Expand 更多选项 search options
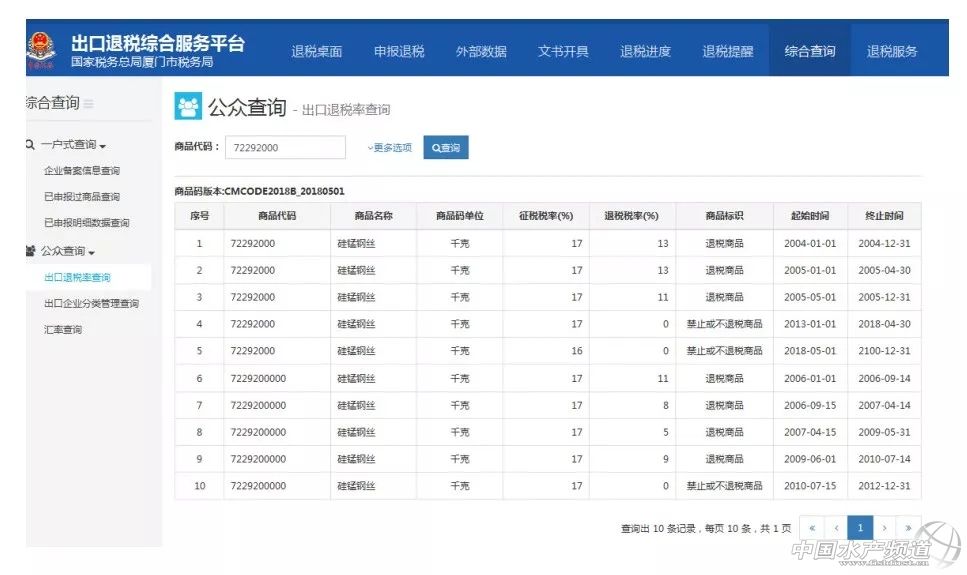Screen dimensions: 967x575 coord(389,148)
